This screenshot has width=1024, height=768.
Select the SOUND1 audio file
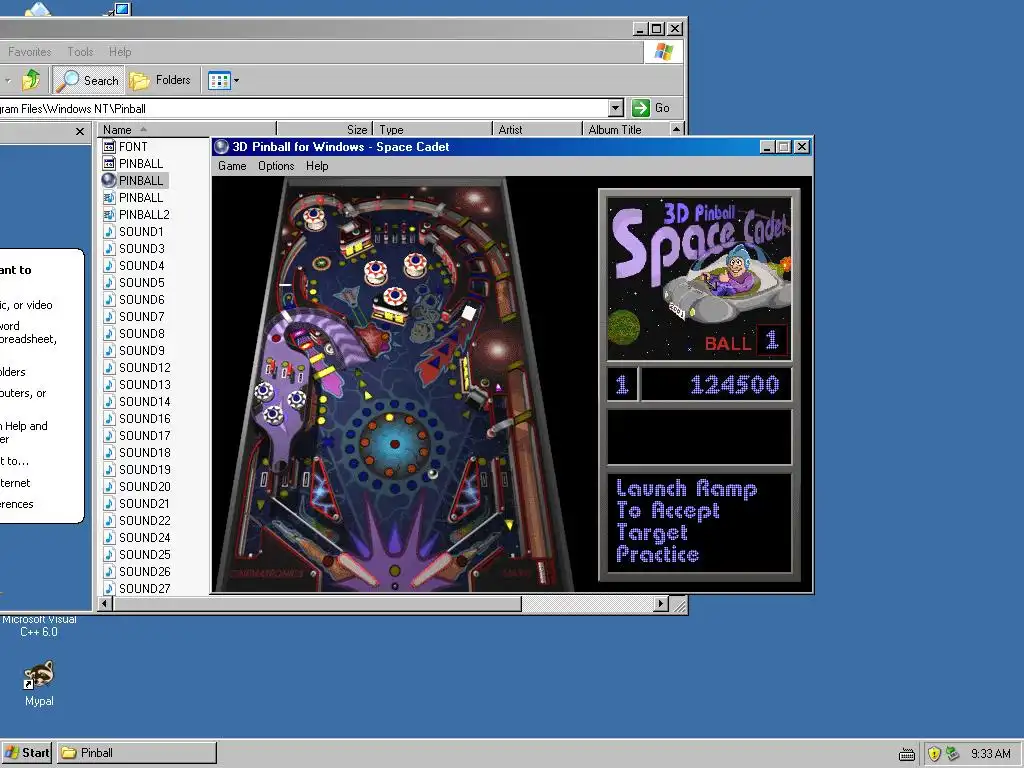pos(134,231)
